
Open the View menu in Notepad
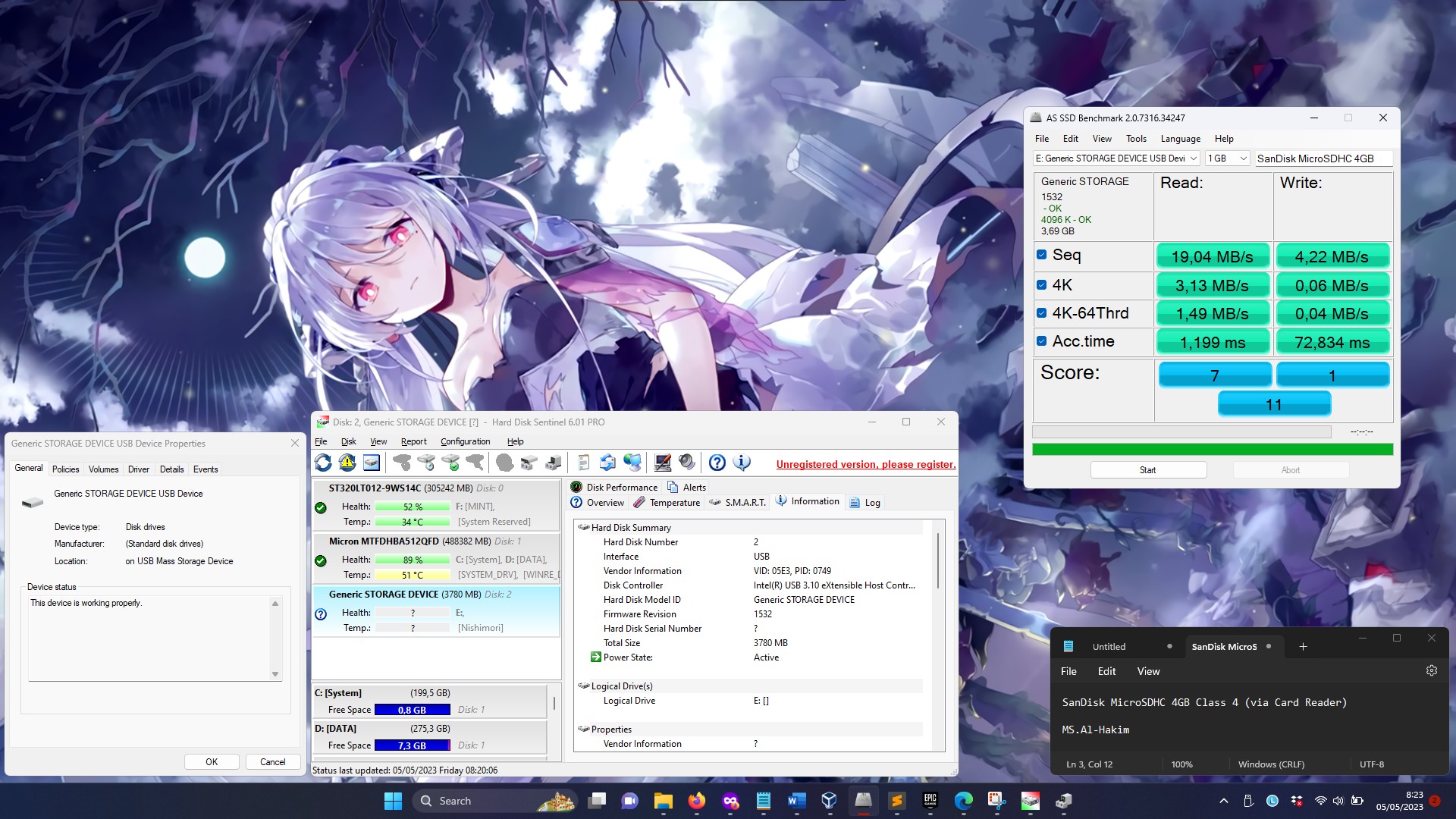1148,671
